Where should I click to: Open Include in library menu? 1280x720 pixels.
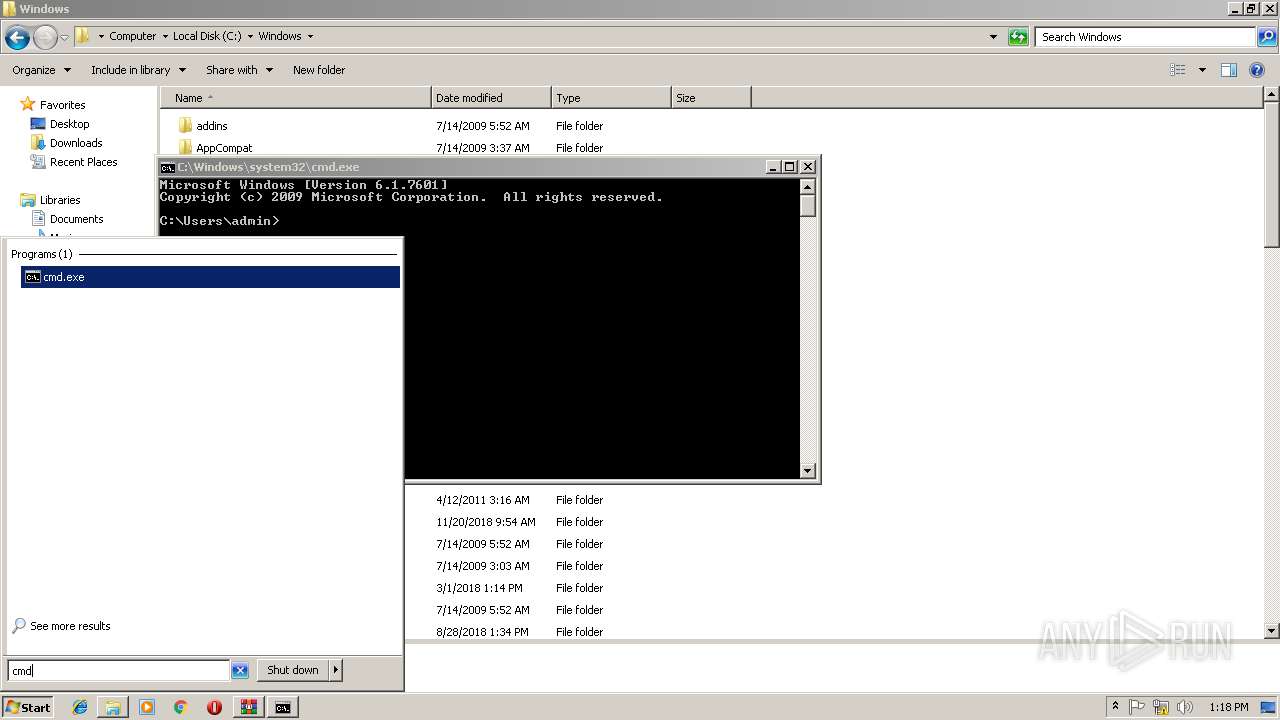(138, 70)
